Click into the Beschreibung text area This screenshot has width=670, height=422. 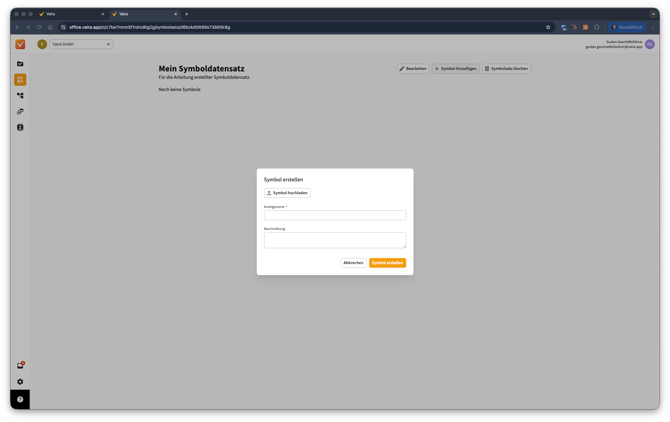click(335, 240)
